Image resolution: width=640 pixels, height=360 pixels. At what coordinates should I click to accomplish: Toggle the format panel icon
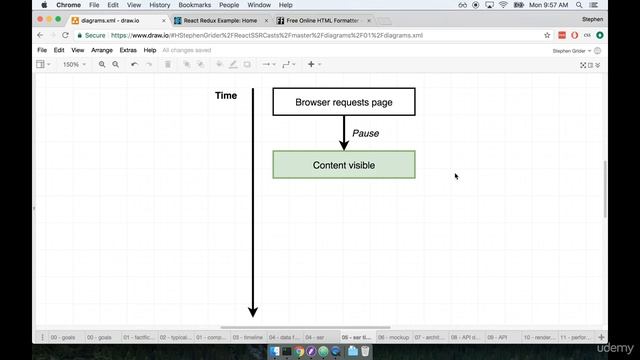pos(591,65)
